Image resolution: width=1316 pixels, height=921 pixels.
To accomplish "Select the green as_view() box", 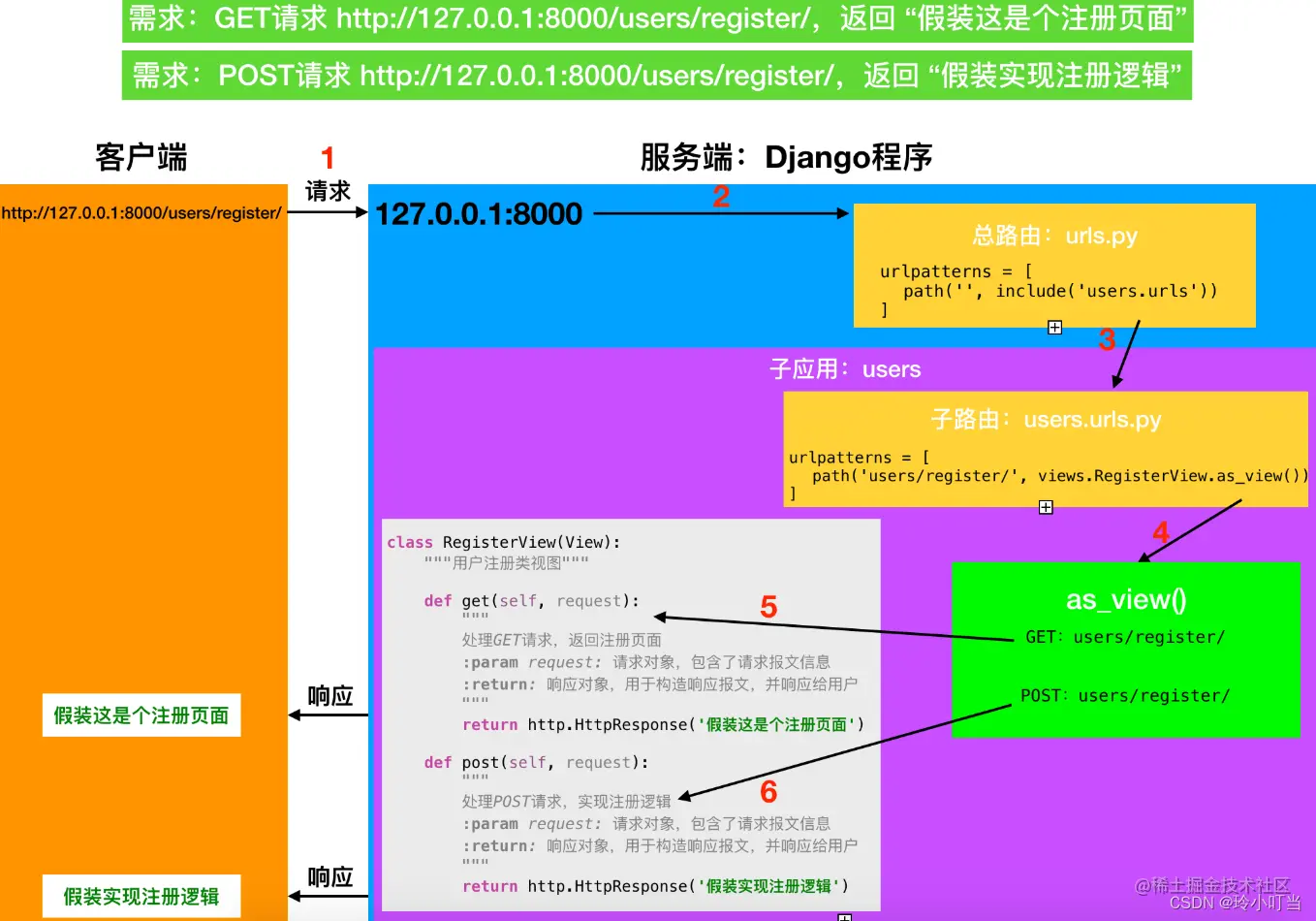I will (x=1127, y=650).
